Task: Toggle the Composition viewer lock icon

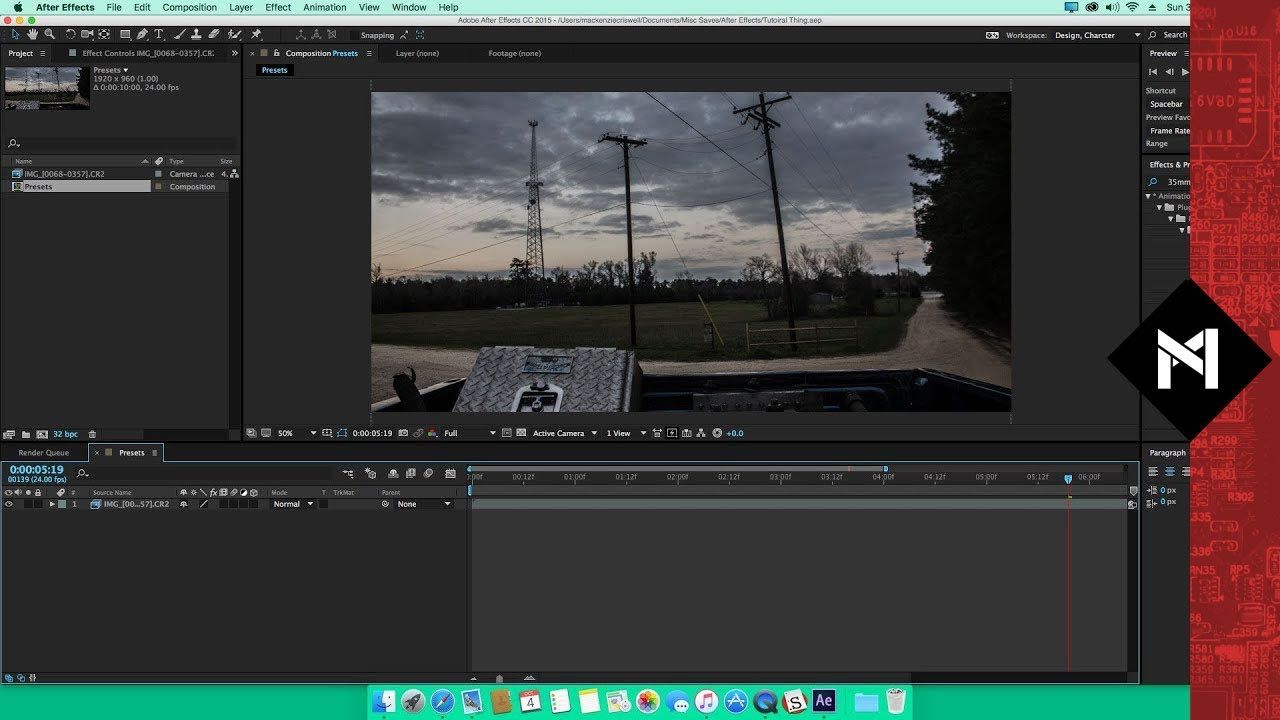Action: click(276, 53)
